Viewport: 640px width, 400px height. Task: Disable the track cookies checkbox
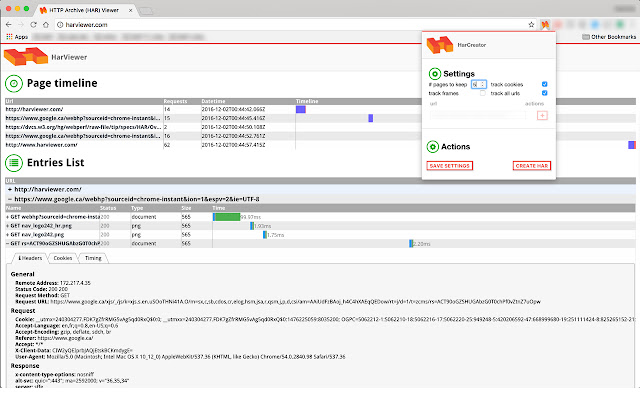coord(544,84)
